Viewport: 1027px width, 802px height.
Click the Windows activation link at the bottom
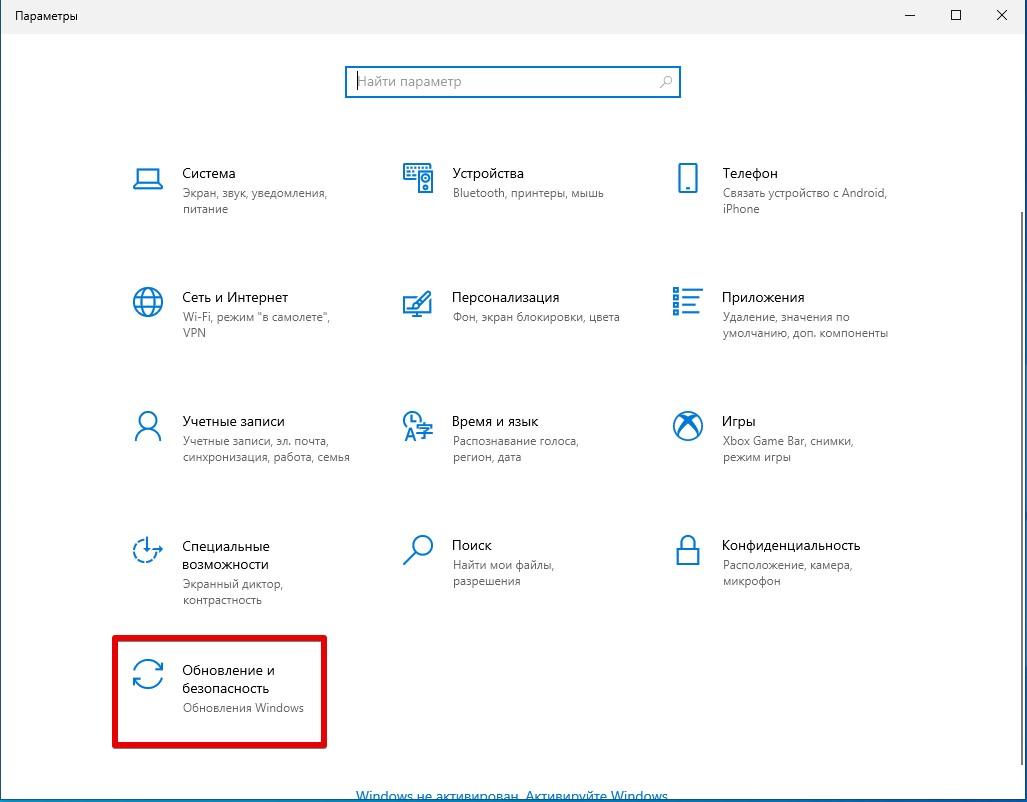coord(512,795)
